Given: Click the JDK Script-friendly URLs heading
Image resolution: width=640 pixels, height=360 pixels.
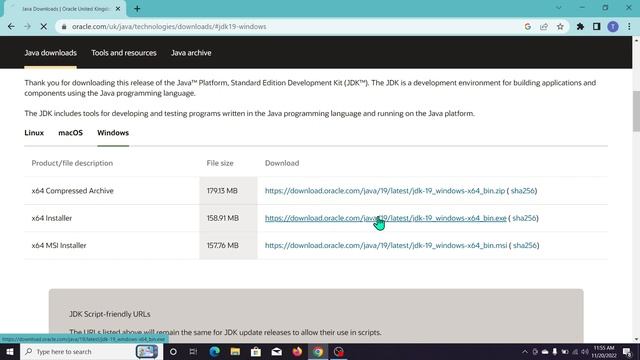Looking at the screenshot, I should point(110,314).
